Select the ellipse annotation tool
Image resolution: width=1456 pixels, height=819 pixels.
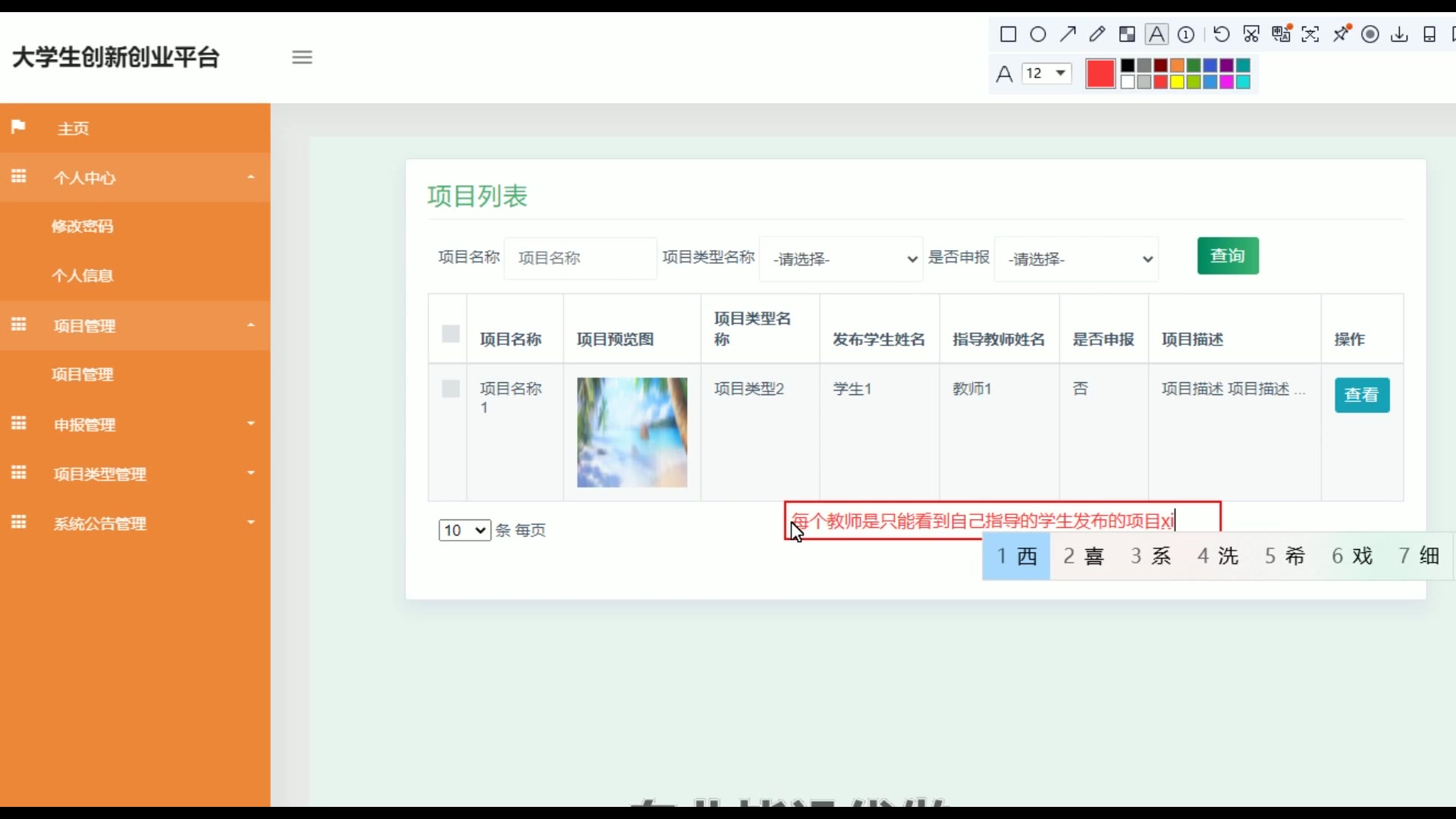click(1038, 34)
